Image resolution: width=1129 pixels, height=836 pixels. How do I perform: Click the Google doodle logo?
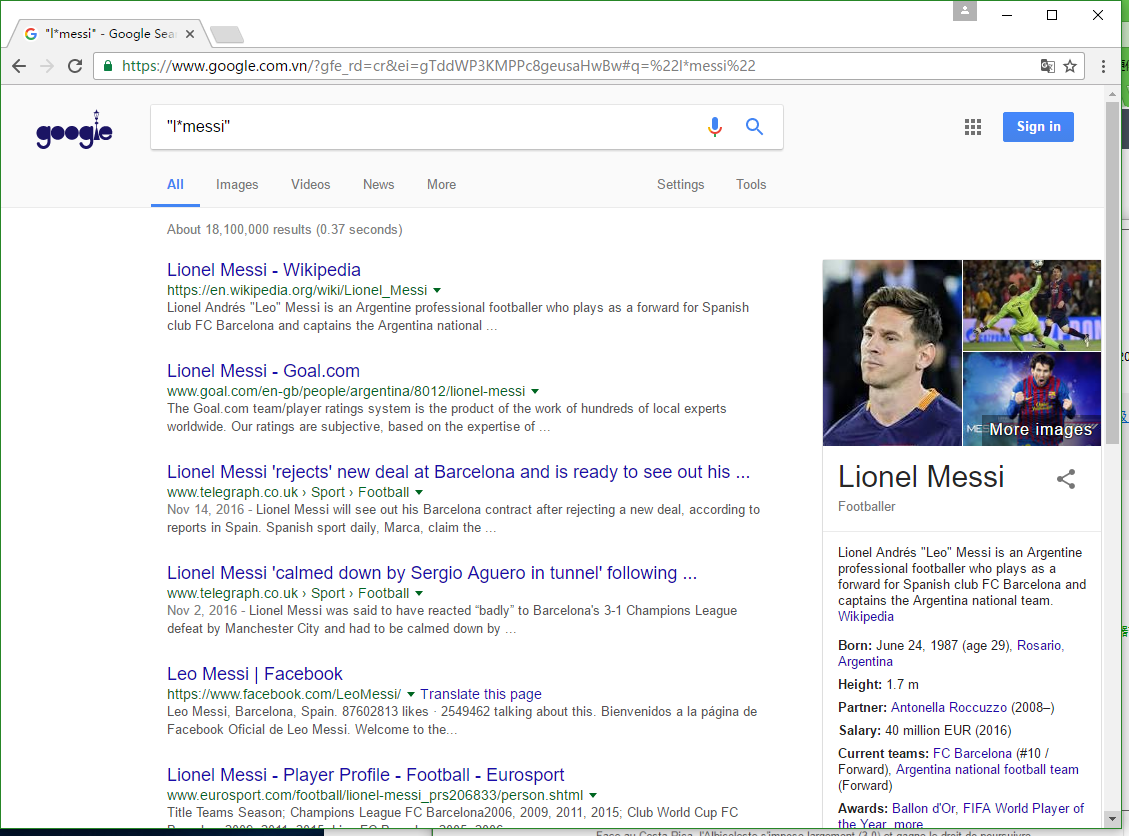tap(74, 130)
